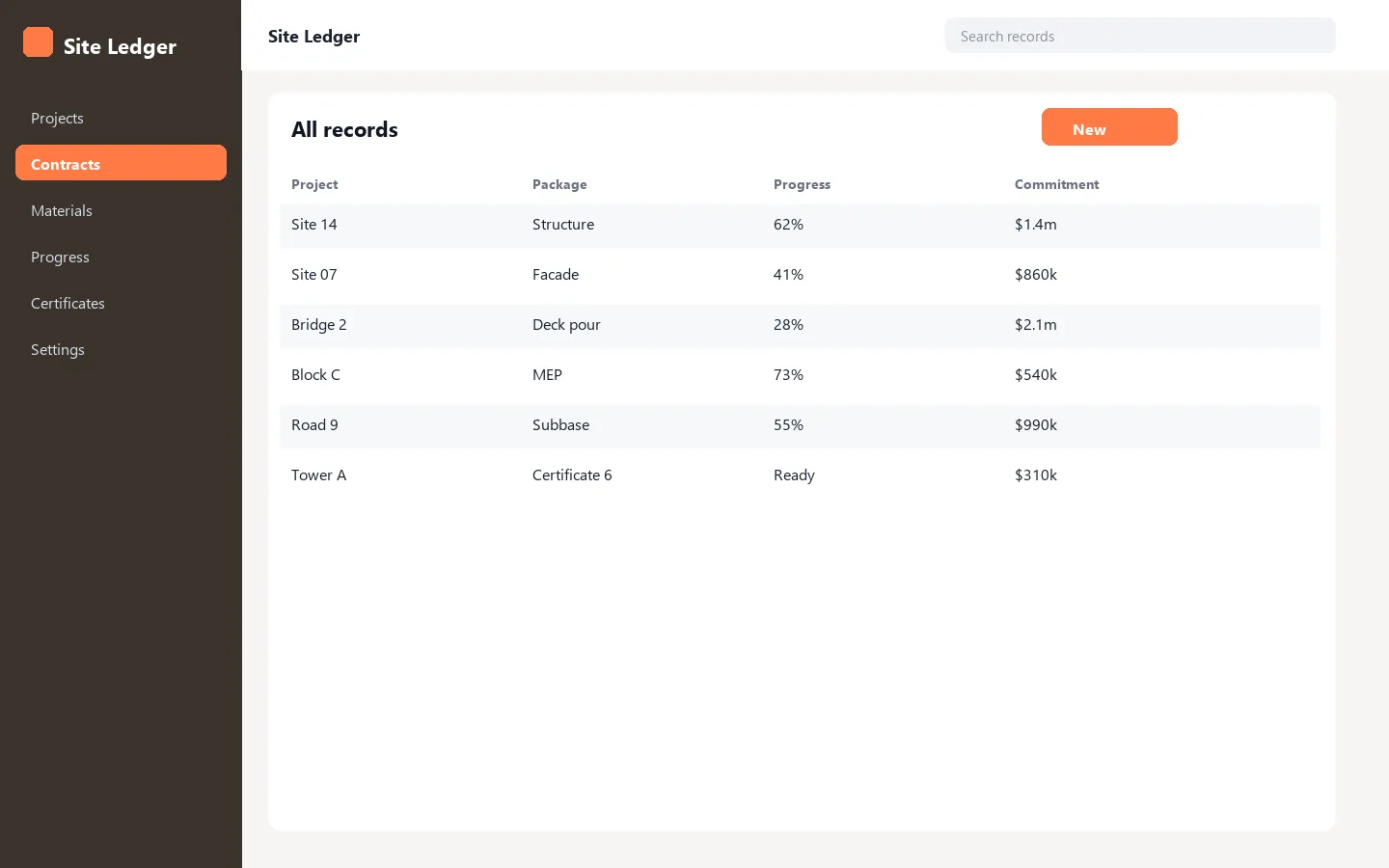Image resolution: width=1389 pixels, height=868 pixels.
Task: Click the $2.1m commitment value
Action: tap(1036, 324)
